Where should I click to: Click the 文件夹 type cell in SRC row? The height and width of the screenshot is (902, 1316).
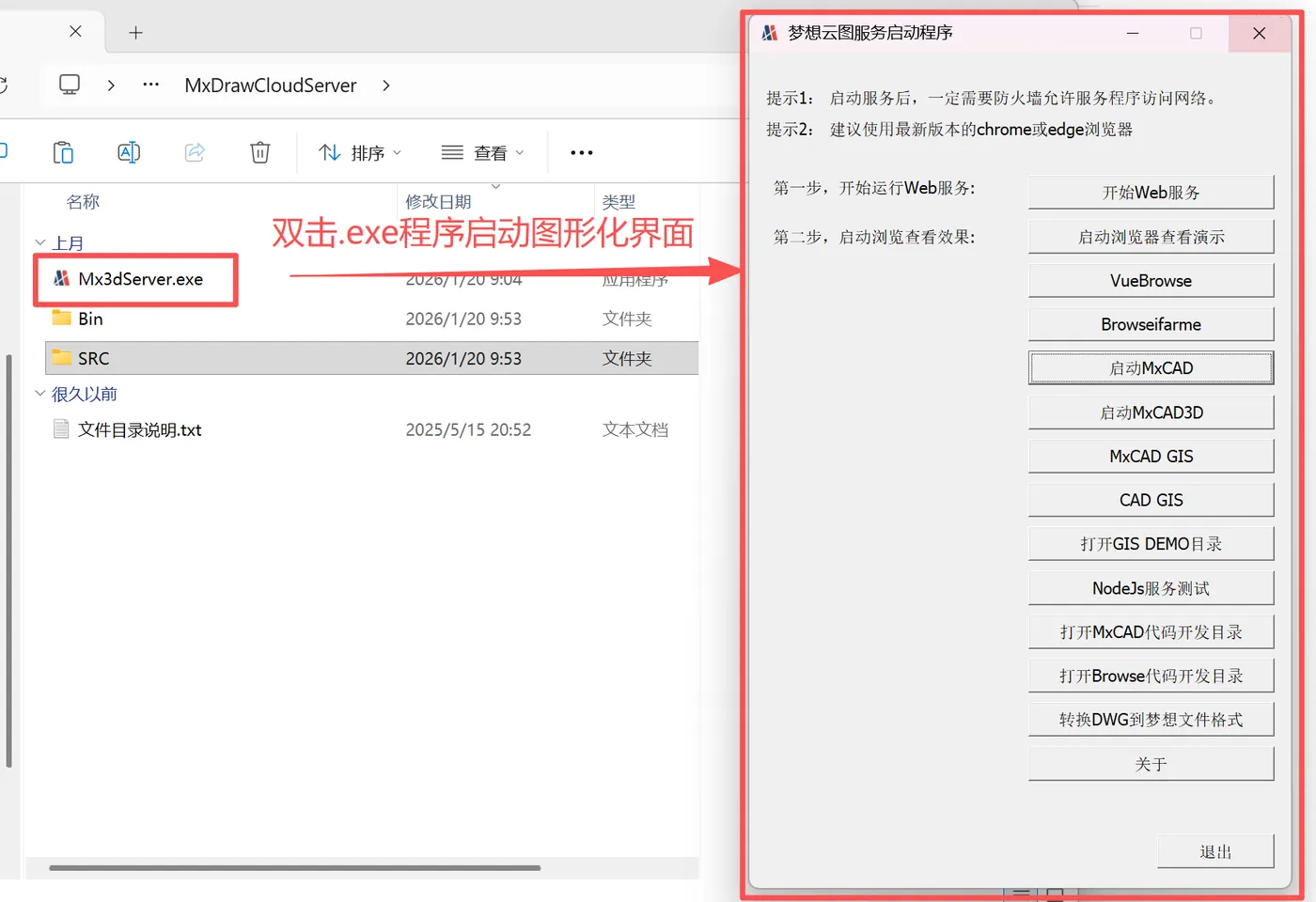tap(627, 358)
